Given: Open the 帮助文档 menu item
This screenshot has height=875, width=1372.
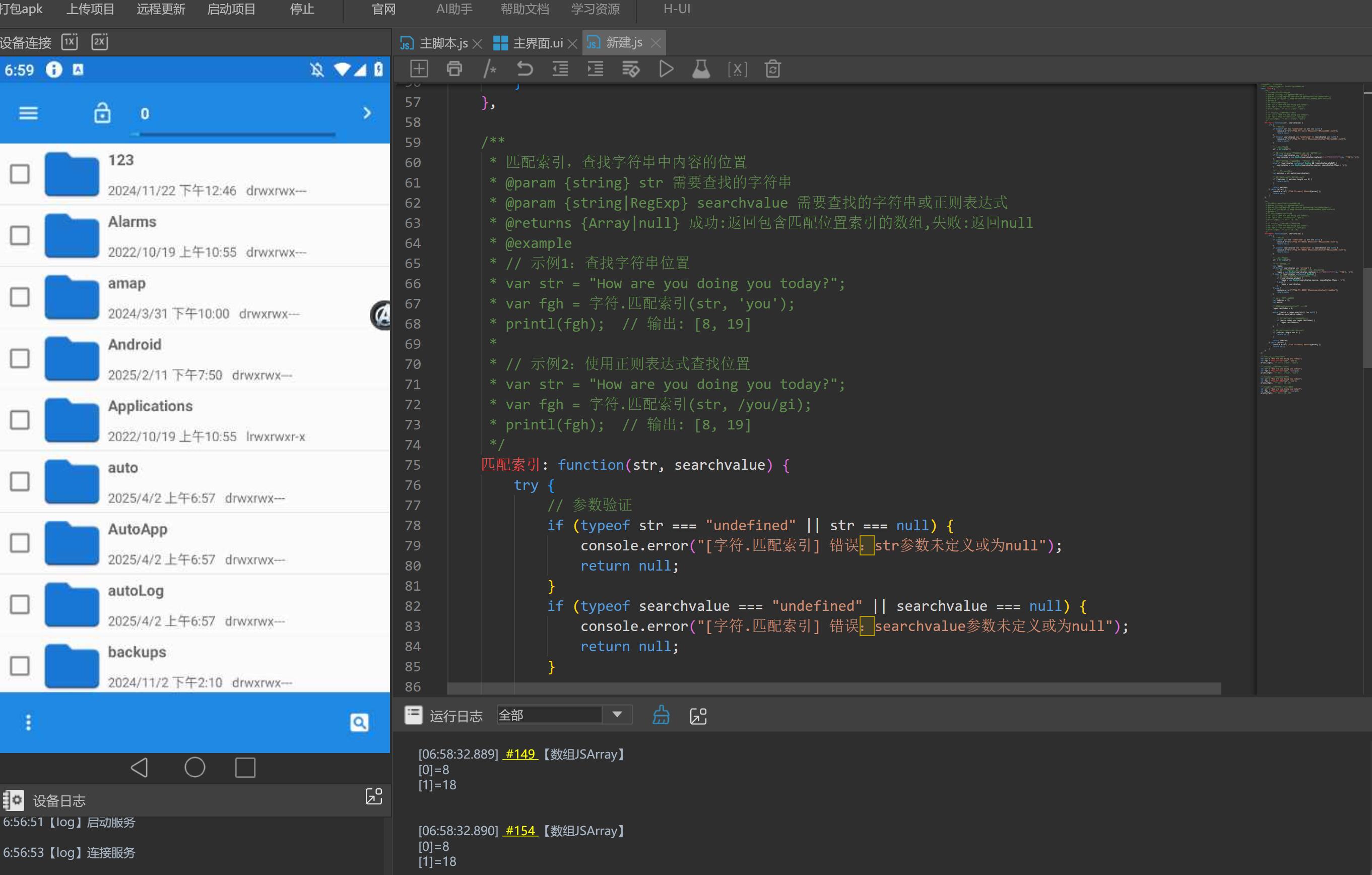Looking at the screenshot, I should click(x=524, y=9).
